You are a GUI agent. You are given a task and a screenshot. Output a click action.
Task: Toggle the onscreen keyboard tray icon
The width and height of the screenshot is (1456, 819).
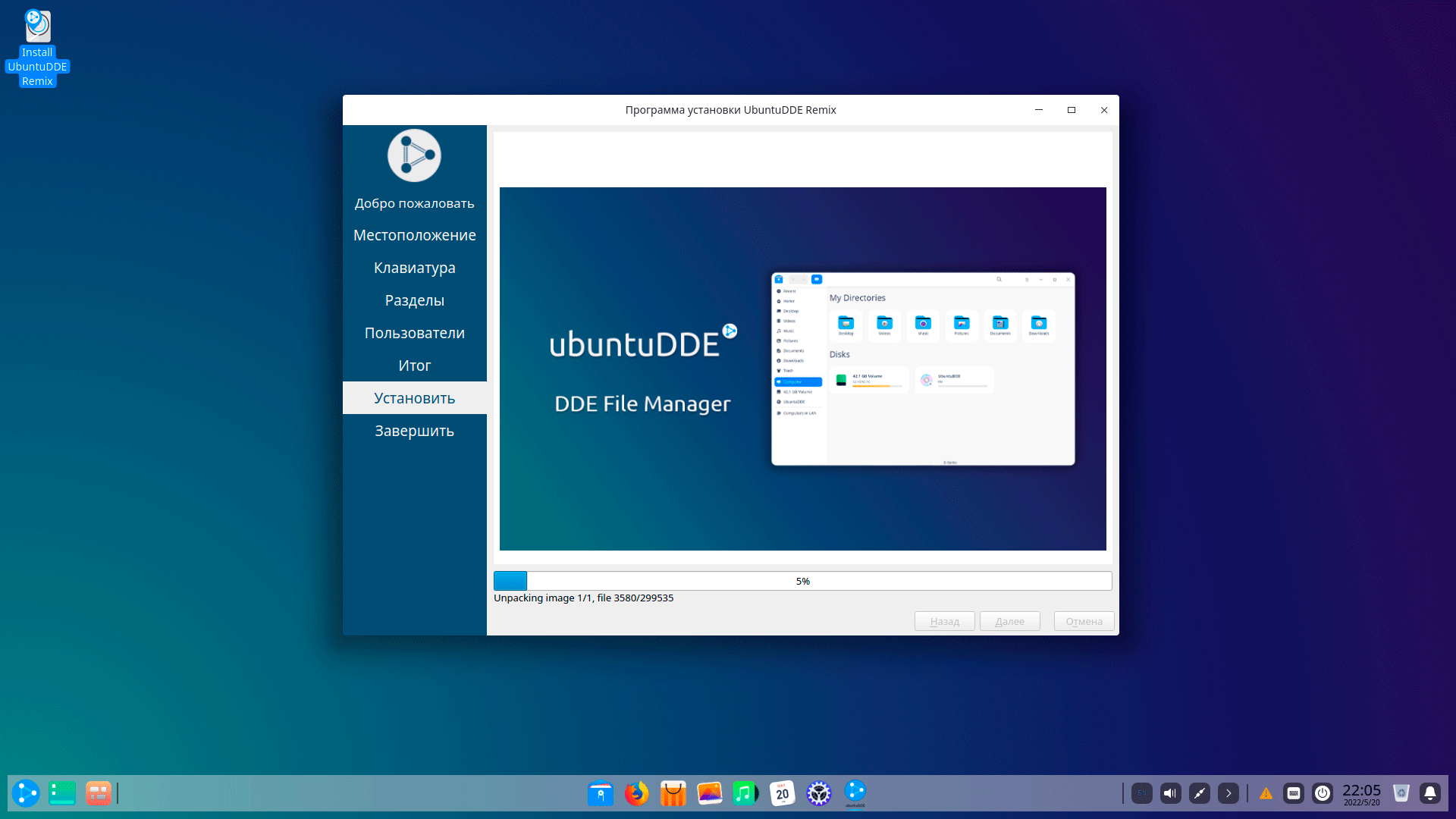(x=1293, y=793)
